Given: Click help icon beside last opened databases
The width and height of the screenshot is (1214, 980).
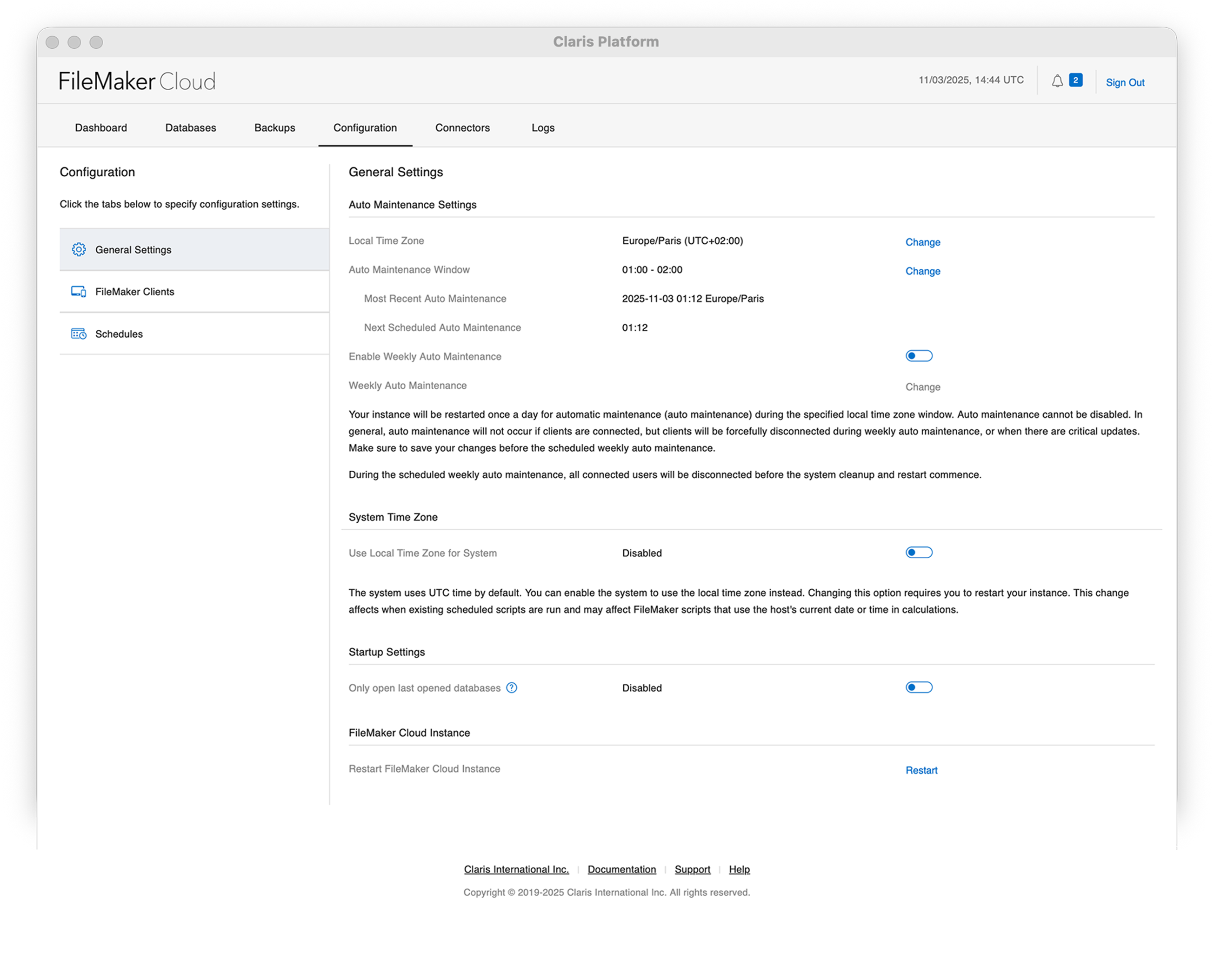Looking at the screenshot, I should click(x=511, y=687).
